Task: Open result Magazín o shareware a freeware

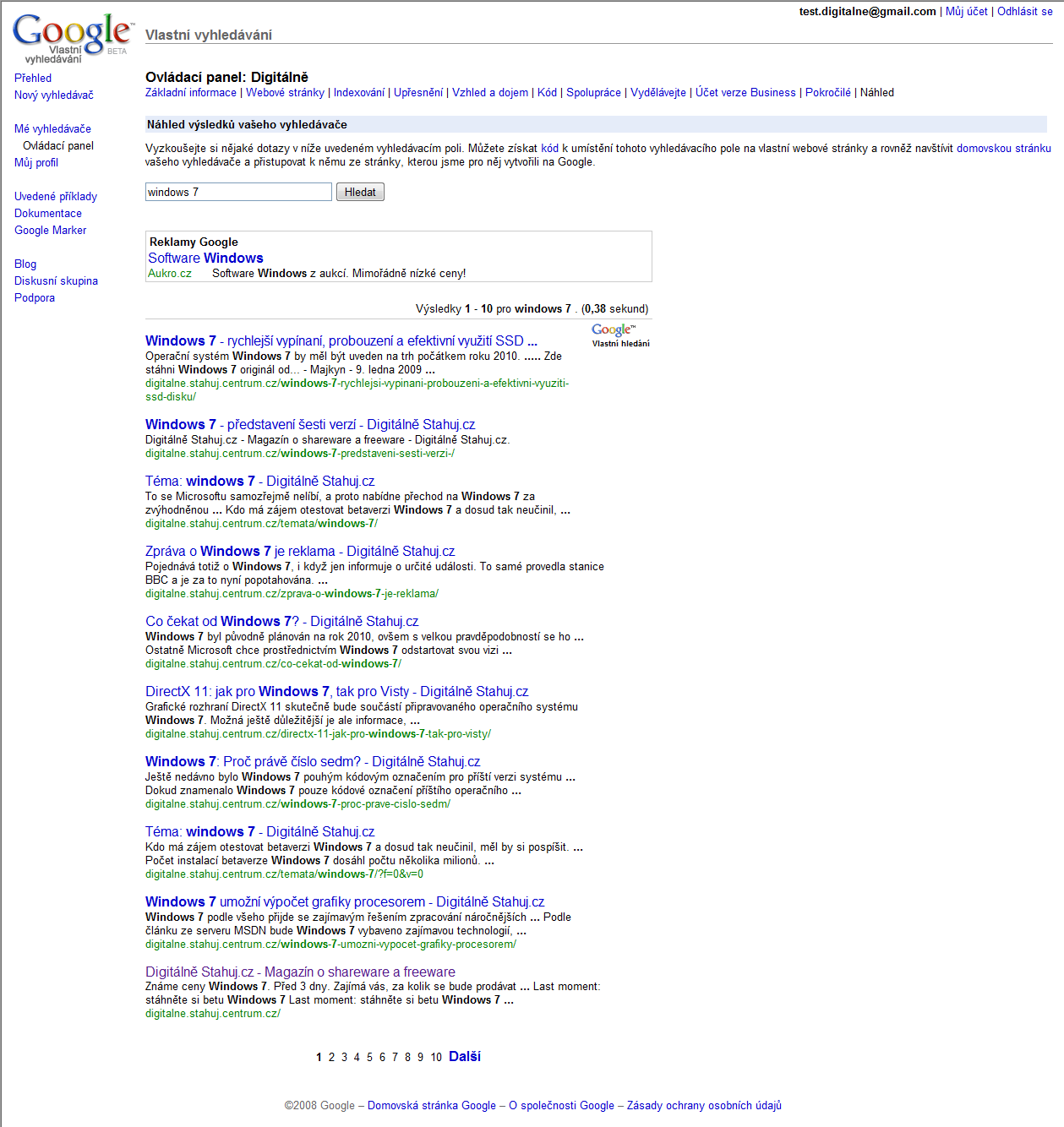Action: pos(300,972)
